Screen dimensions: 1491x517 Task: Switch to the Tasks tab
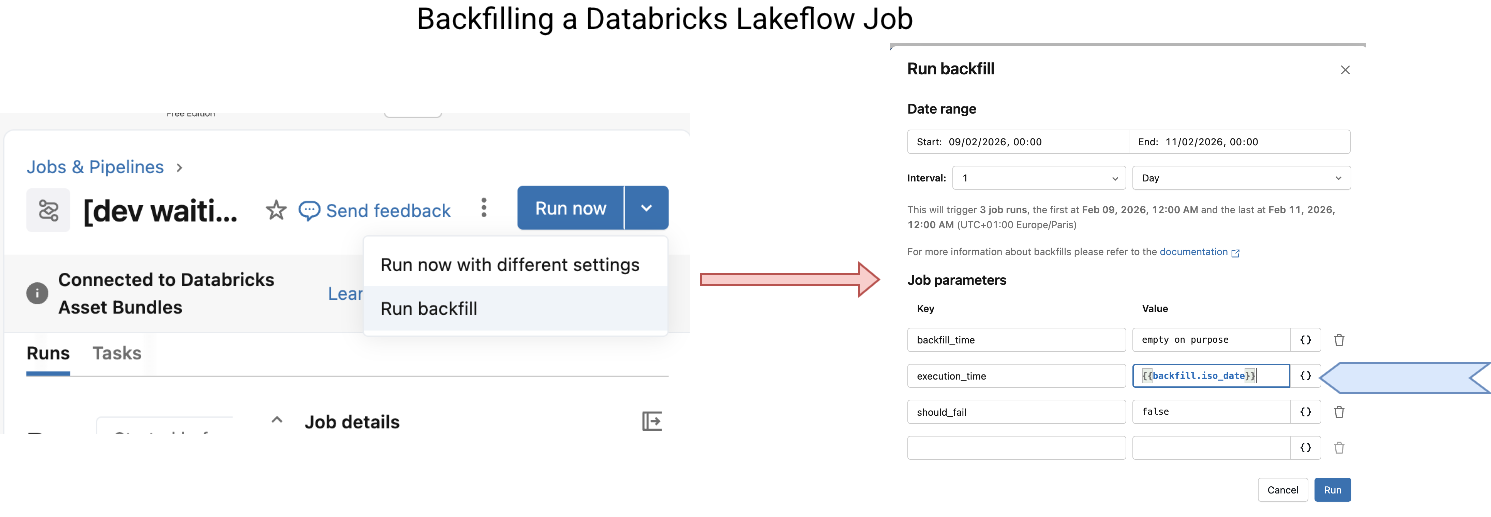117,353
